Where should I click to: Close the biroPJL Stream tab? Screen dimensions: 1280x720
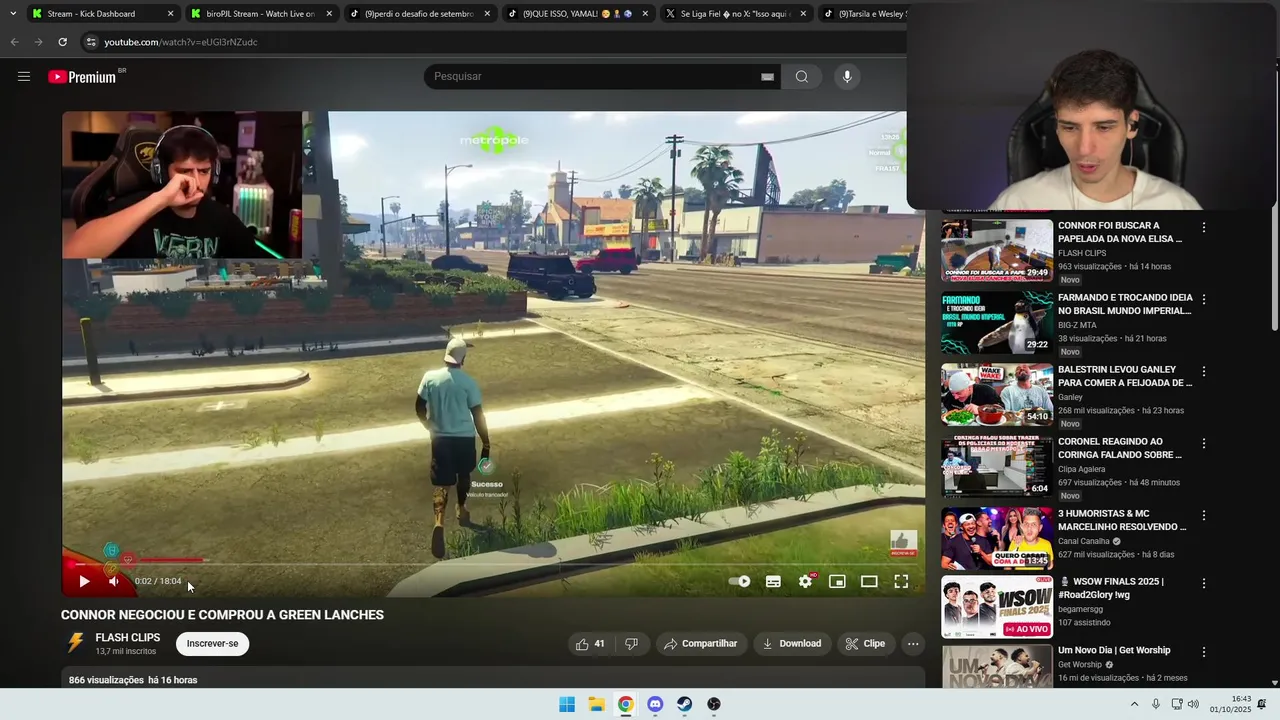pos(329,14)
